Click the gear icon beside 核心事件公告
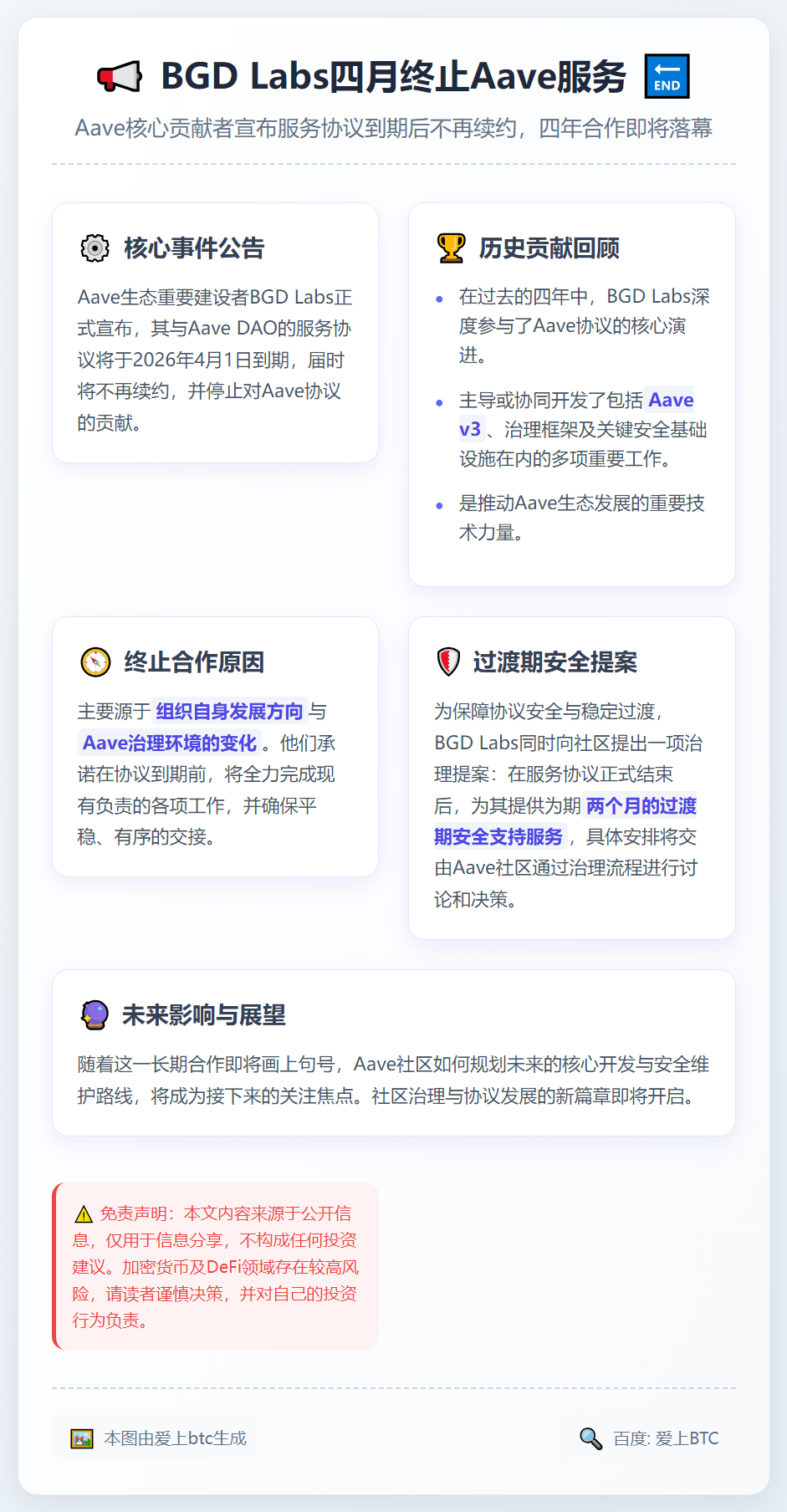This screenshot has height=1512, width=787. 95,248
